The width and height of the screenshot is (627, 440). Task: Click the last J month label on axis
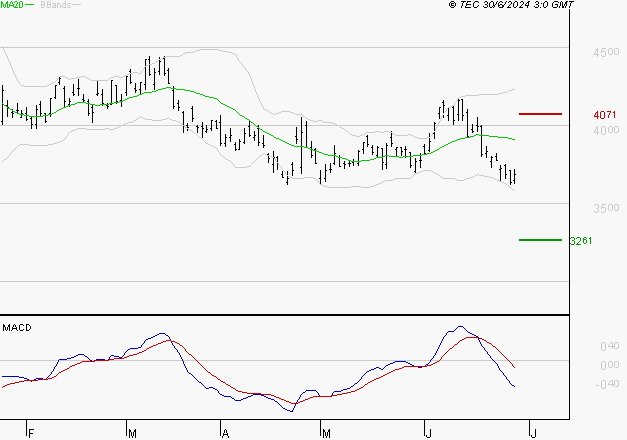point(533,434)
